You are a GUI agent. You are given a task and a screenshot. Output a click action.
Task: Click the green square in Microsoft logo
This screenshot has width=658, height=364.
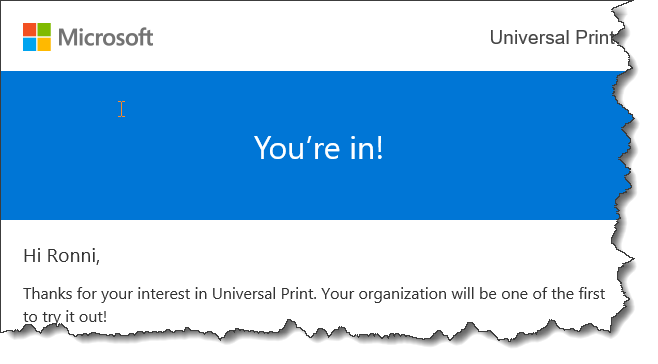click(x=44, y=29)
